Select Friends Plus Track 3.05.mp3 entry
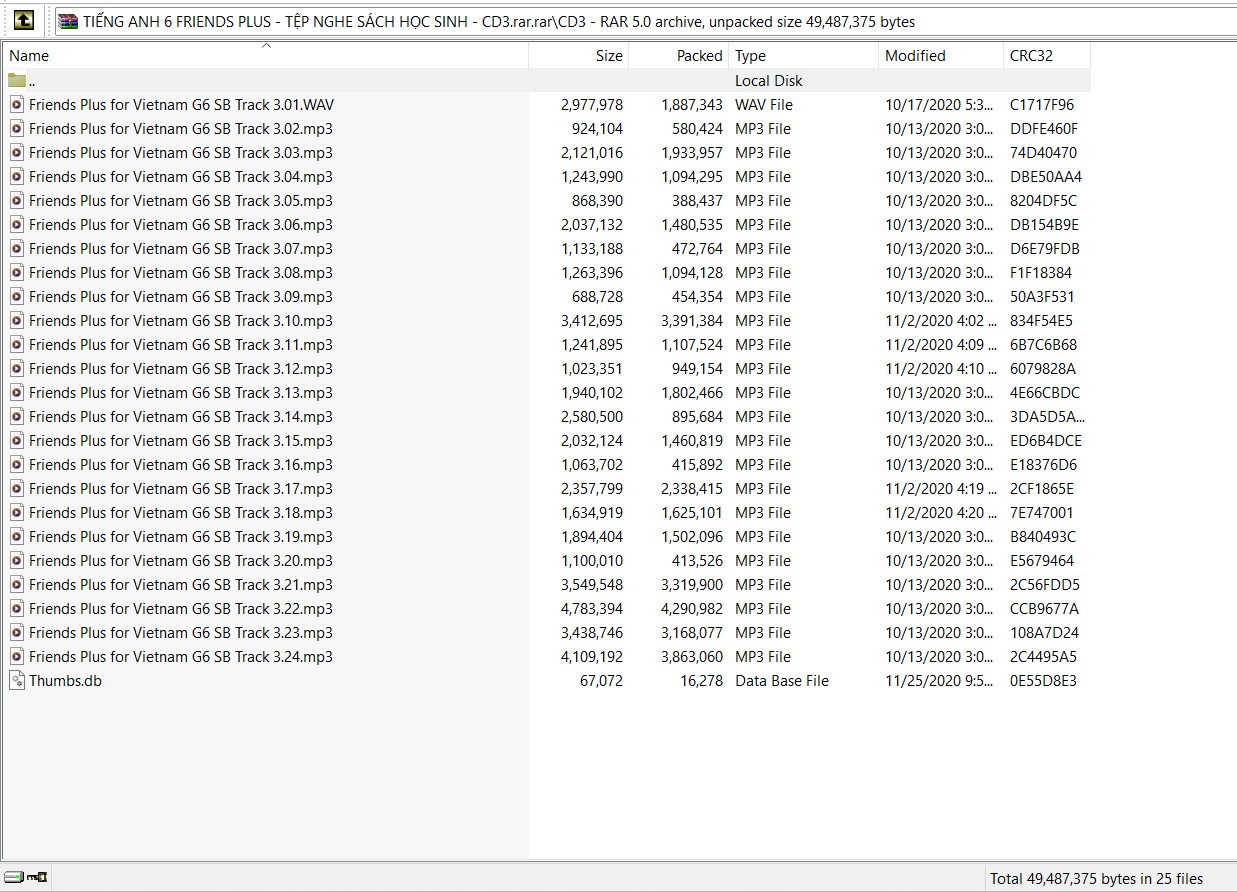The width and height of the screenshot is (1237, 892). tap(180, 201)
